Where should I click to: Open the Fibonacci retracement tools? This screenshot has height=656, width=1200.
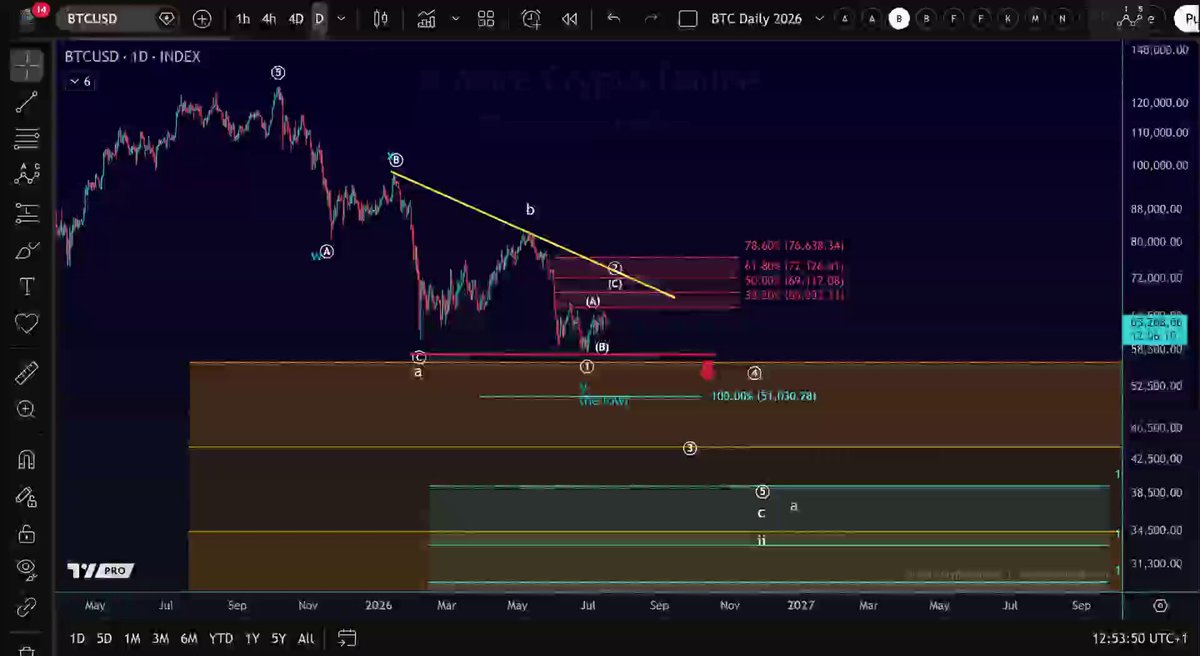27,138
